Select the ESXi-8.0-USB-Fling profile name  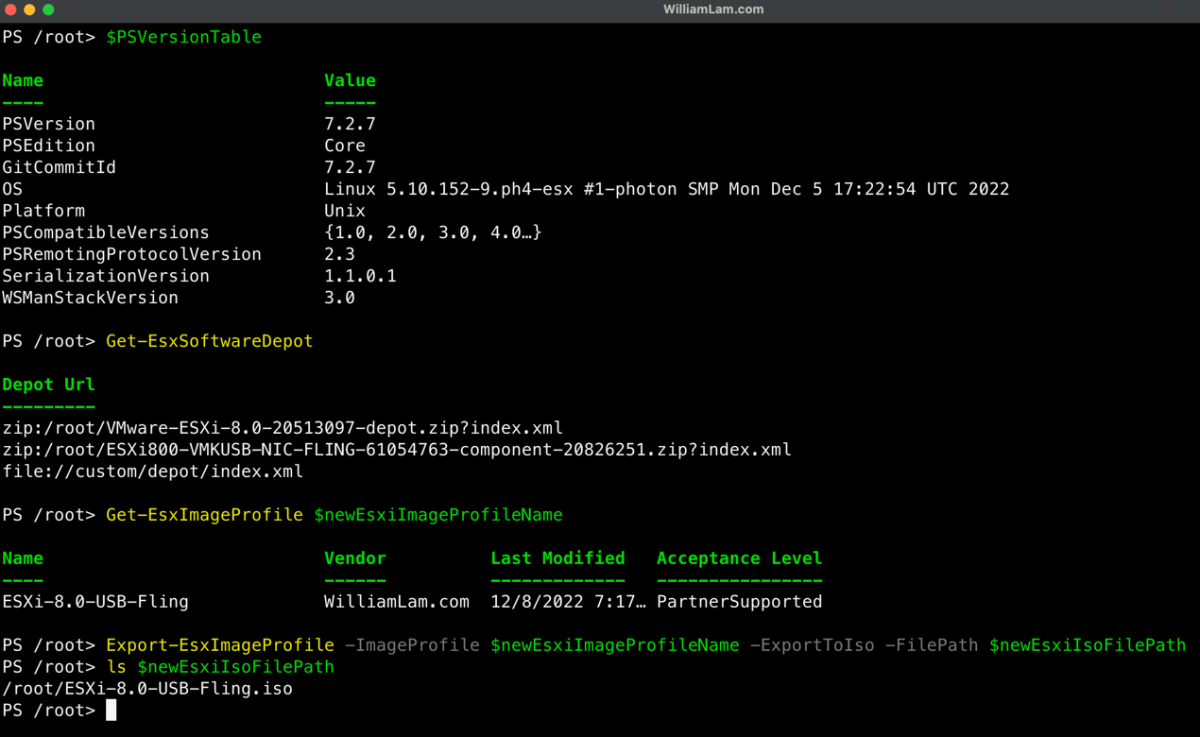[96, 602]
